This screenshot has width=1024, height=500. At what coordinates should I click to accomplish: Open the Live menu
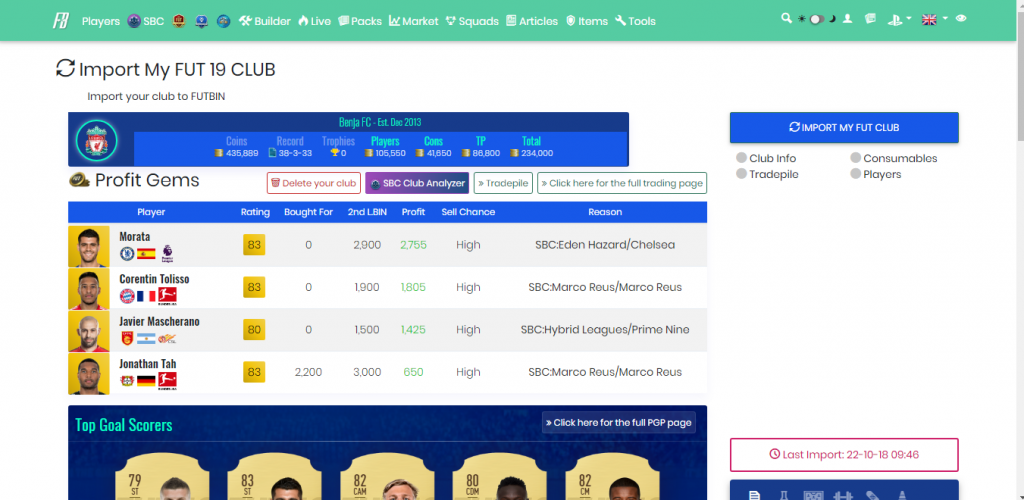pos(314,21)
